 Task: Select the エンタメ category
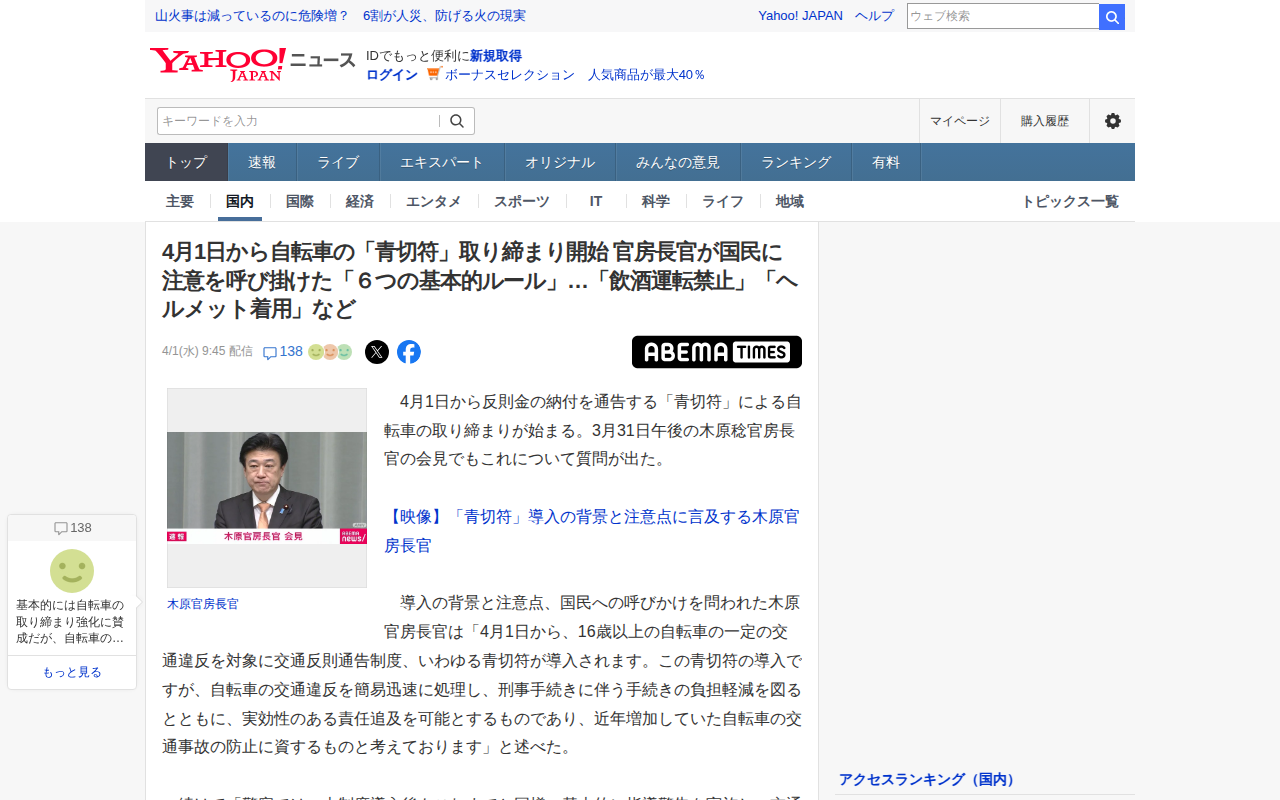click(x=434, y=201)
